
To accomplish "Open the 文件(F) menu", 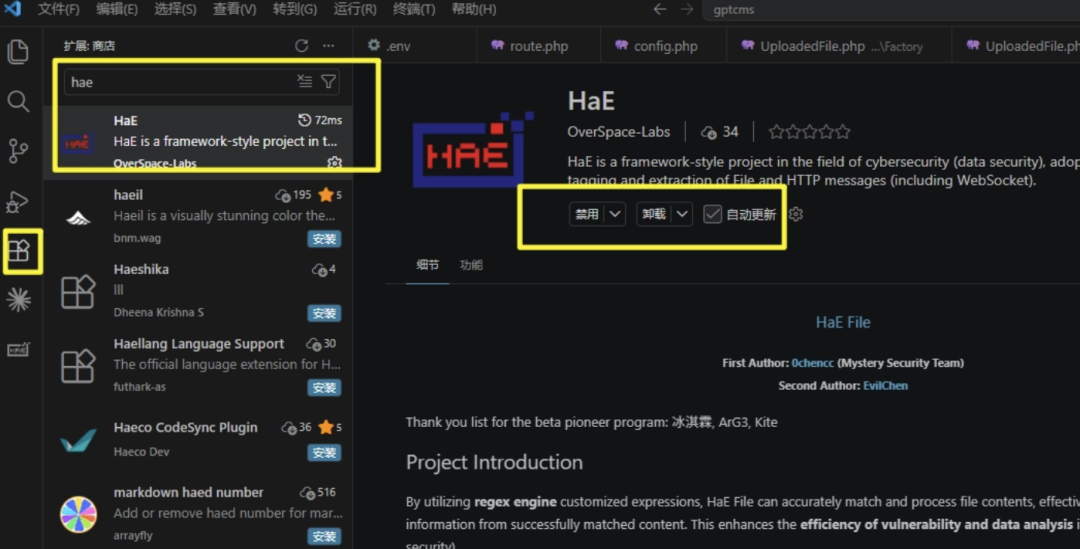I will (x=58, y=9).
